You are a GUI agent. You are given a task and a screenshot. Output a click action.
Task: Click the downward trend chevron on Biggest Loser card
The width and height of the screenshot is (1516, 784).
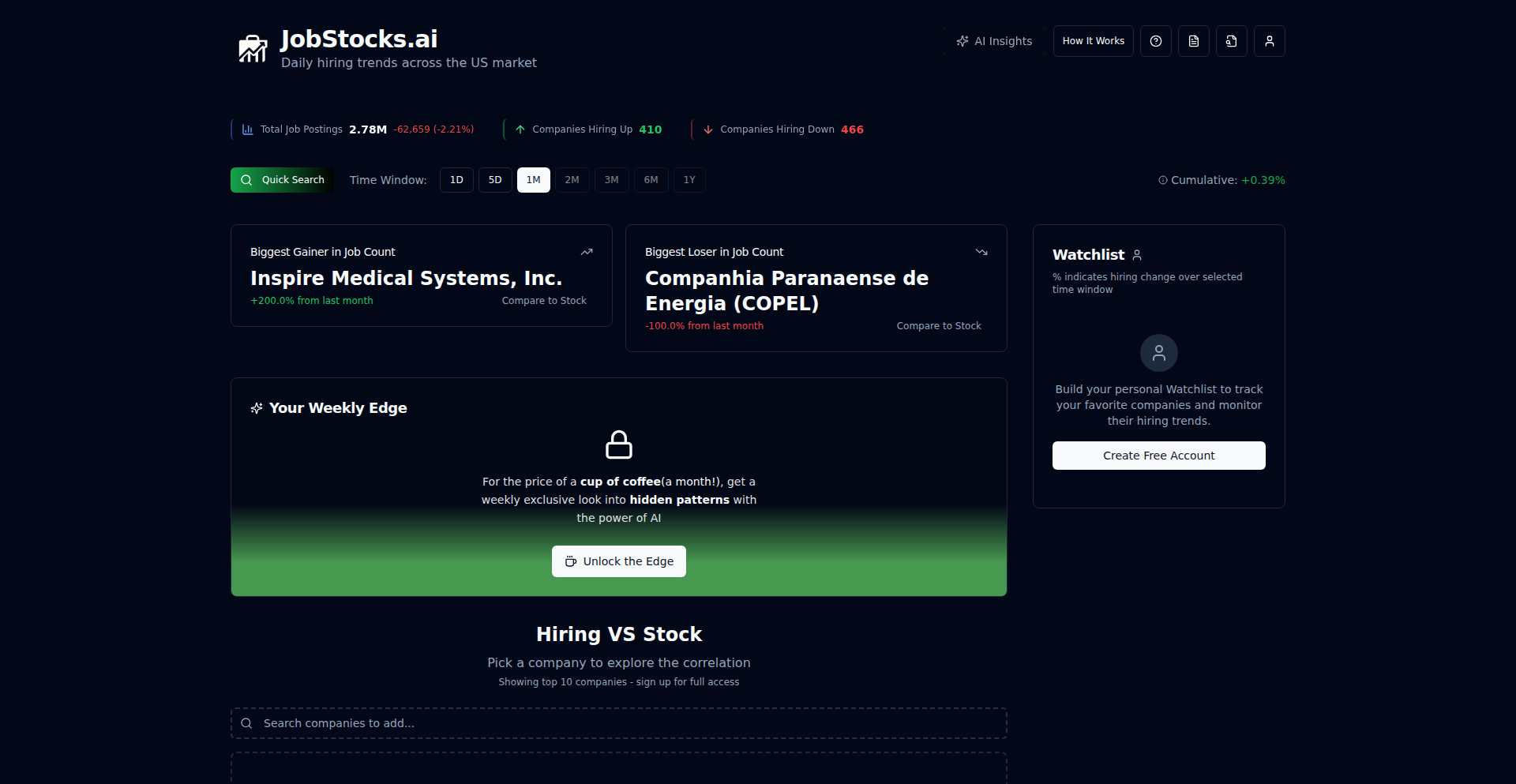[981, 251]
